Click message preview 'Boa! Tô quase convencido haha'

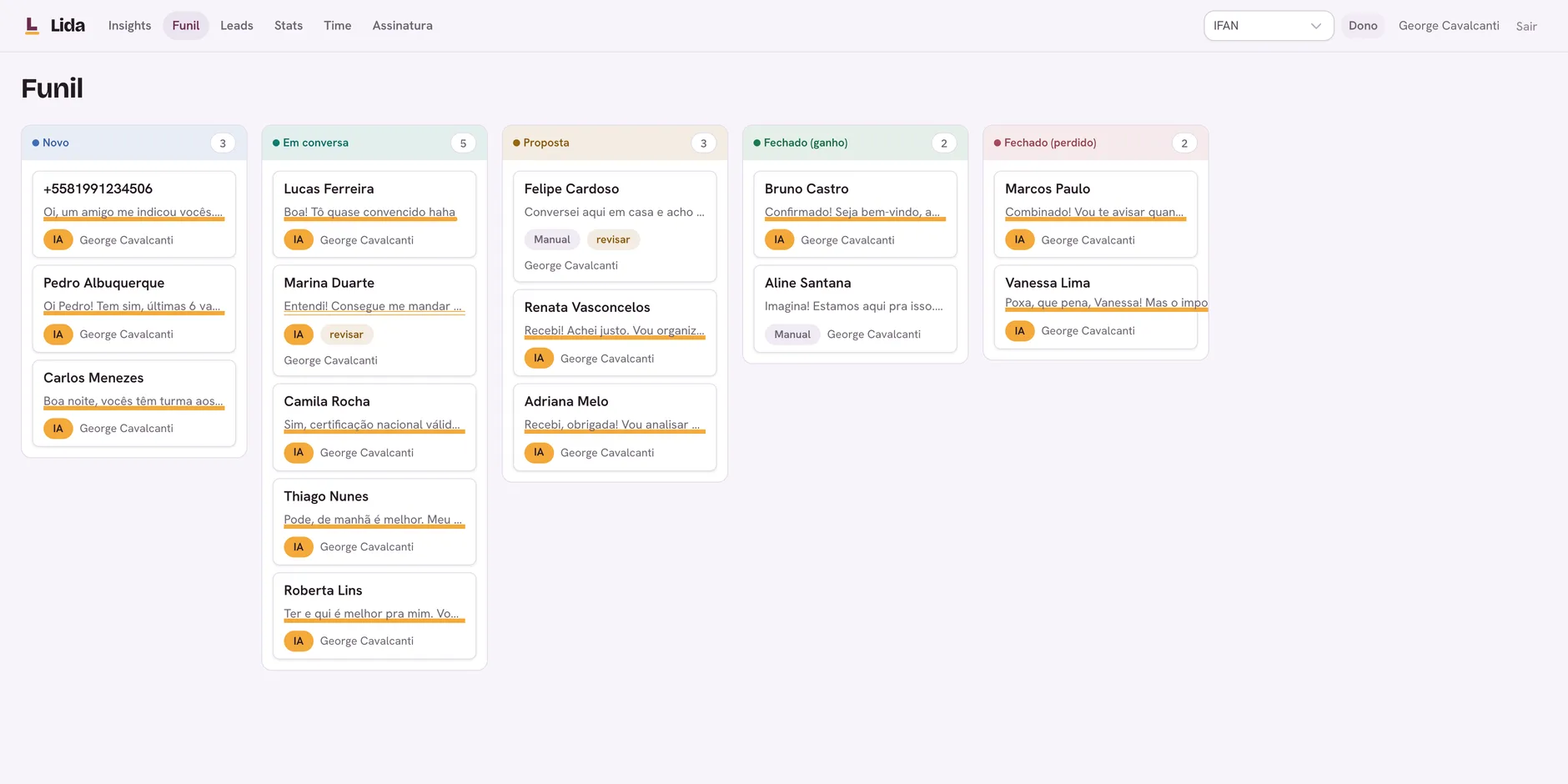coord(369,212)
